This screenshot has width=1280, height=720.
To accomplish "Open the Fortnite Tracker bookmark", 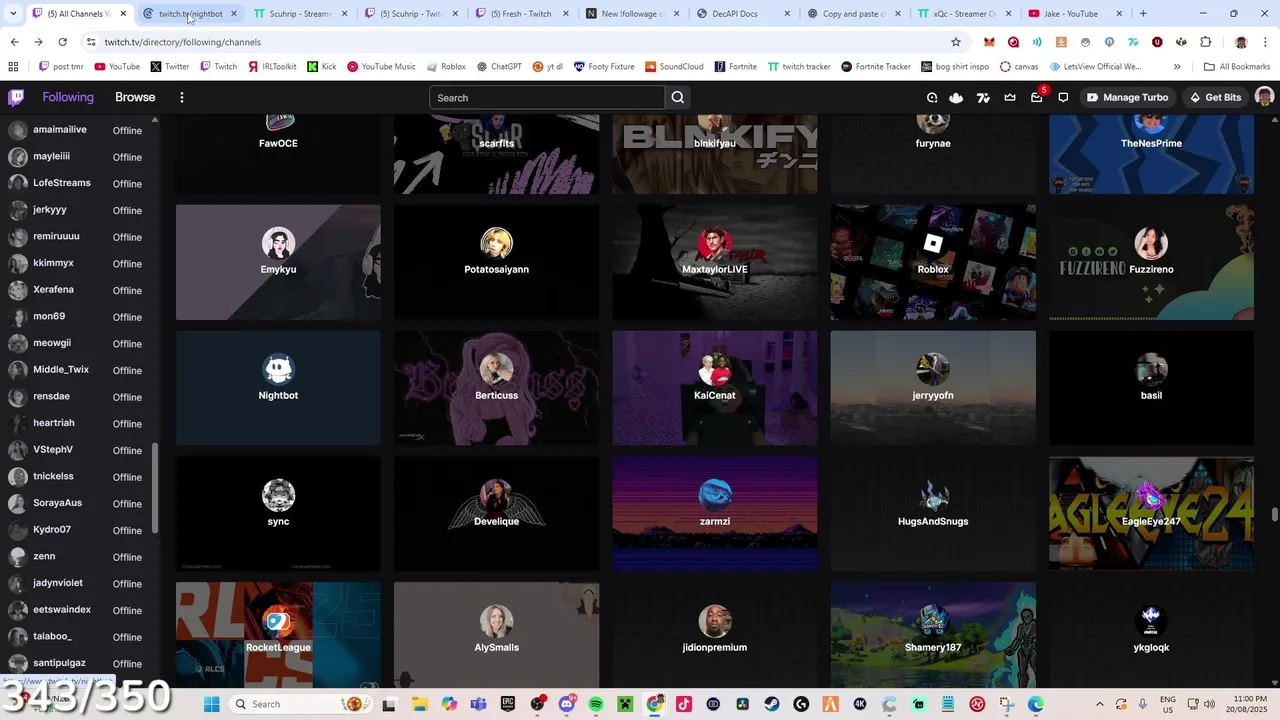I will [876, 67].
